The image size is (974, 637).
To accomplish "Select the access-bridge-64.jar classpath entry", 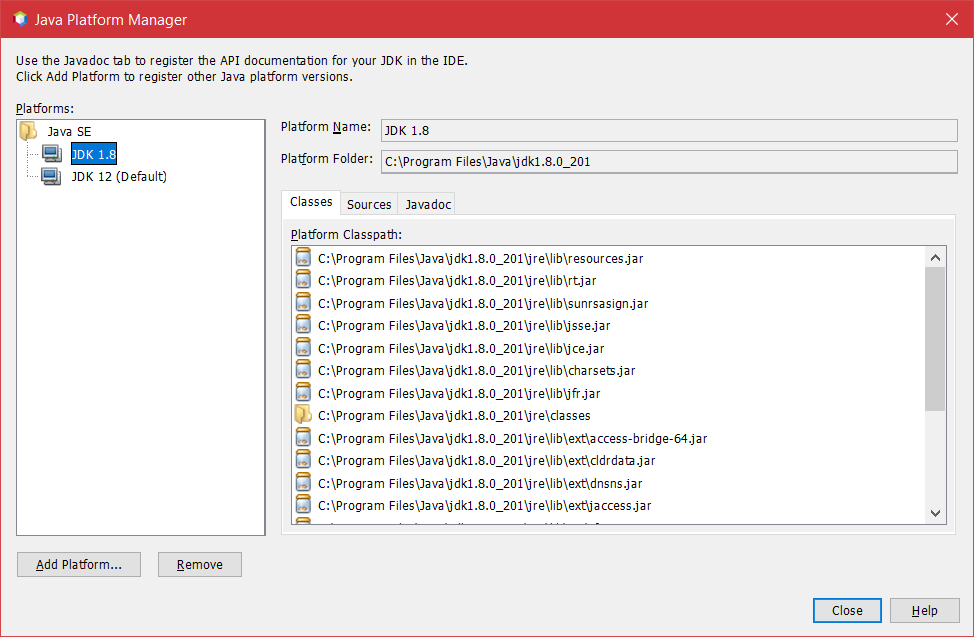I will pyautogui.click(x=512, y=438).
